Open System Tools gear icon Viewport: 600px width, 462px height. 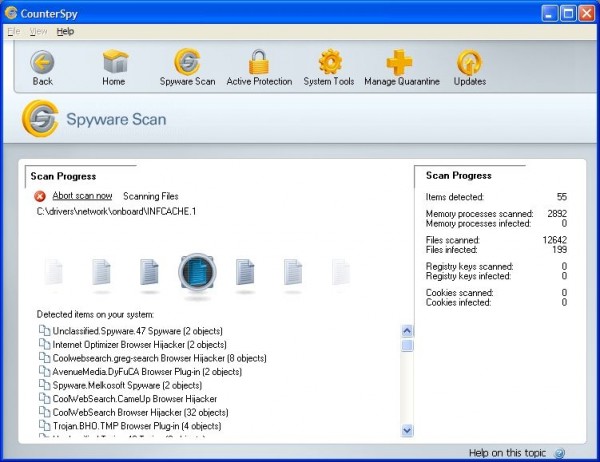pos(329,64)
